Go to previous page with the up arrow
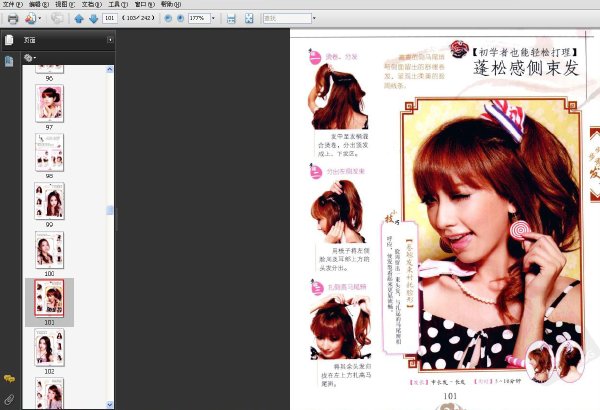This screenshot has width=600, height=410. point(79,18)
